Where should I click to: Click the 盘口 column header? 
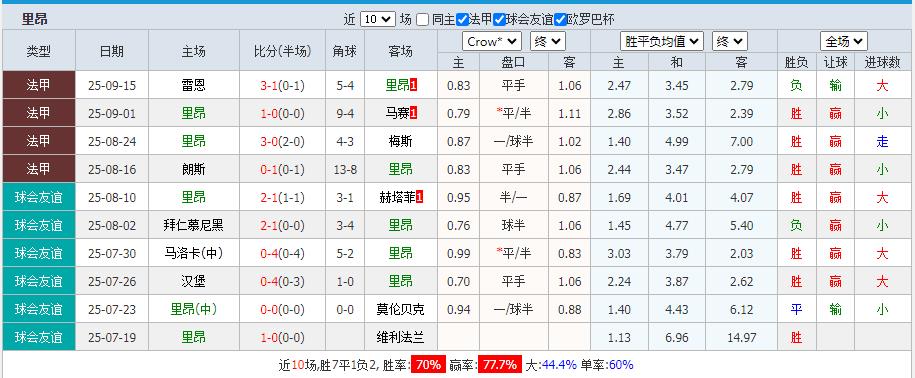(514, 62)
